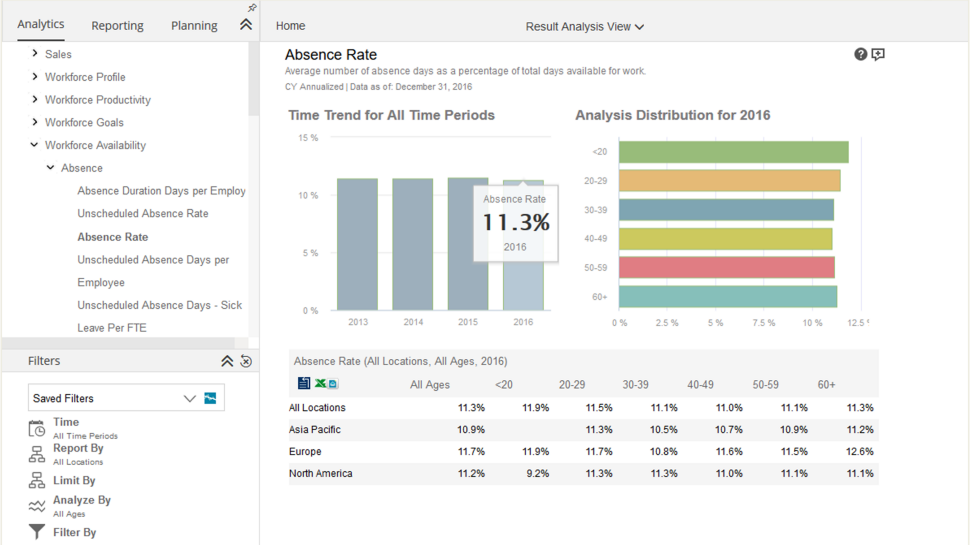
Task: Collapse the navigation menu with the double chevron
Action: (x=246, y=25)
